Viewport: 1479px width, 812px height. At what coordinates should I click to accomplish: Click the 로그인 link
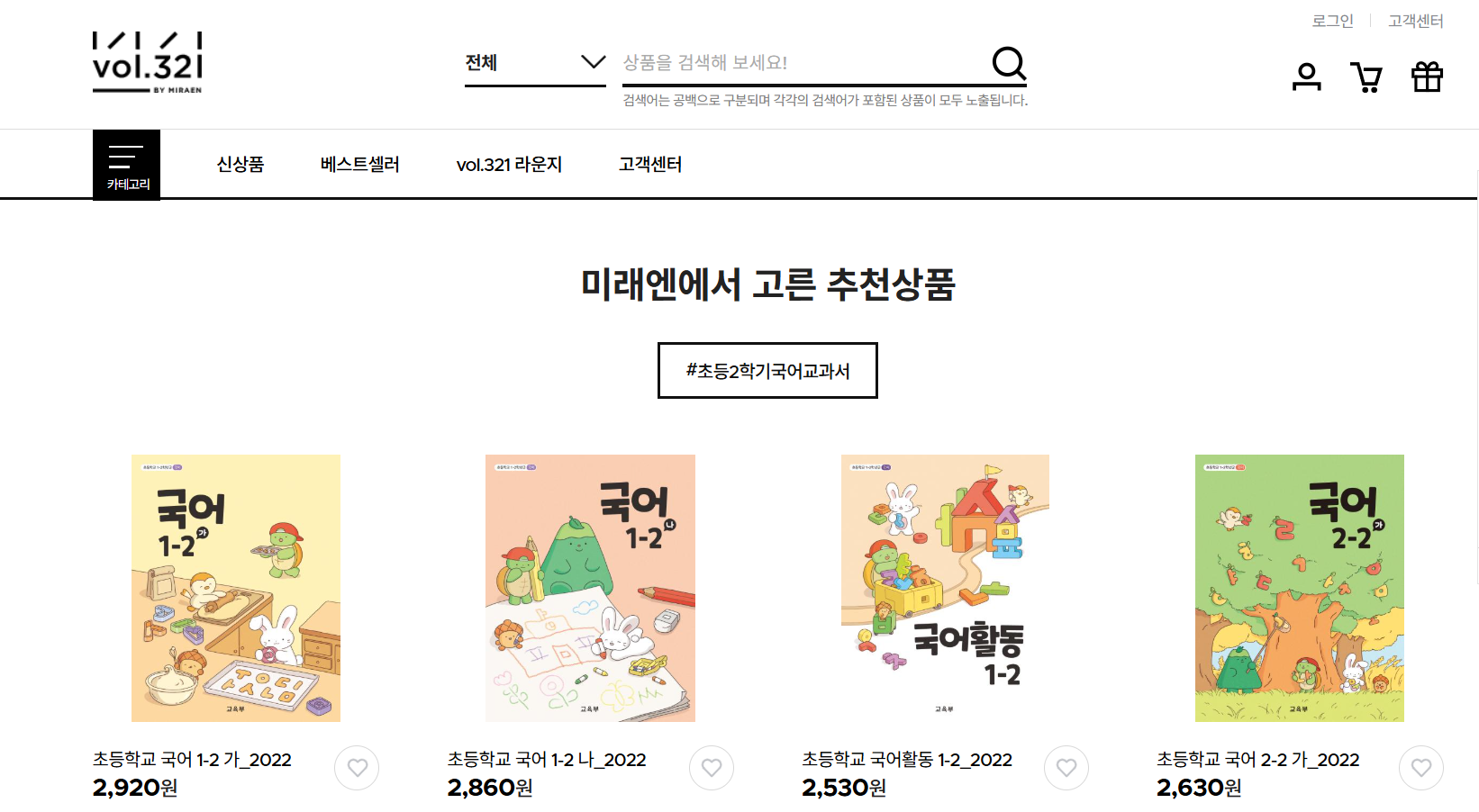1333,21
